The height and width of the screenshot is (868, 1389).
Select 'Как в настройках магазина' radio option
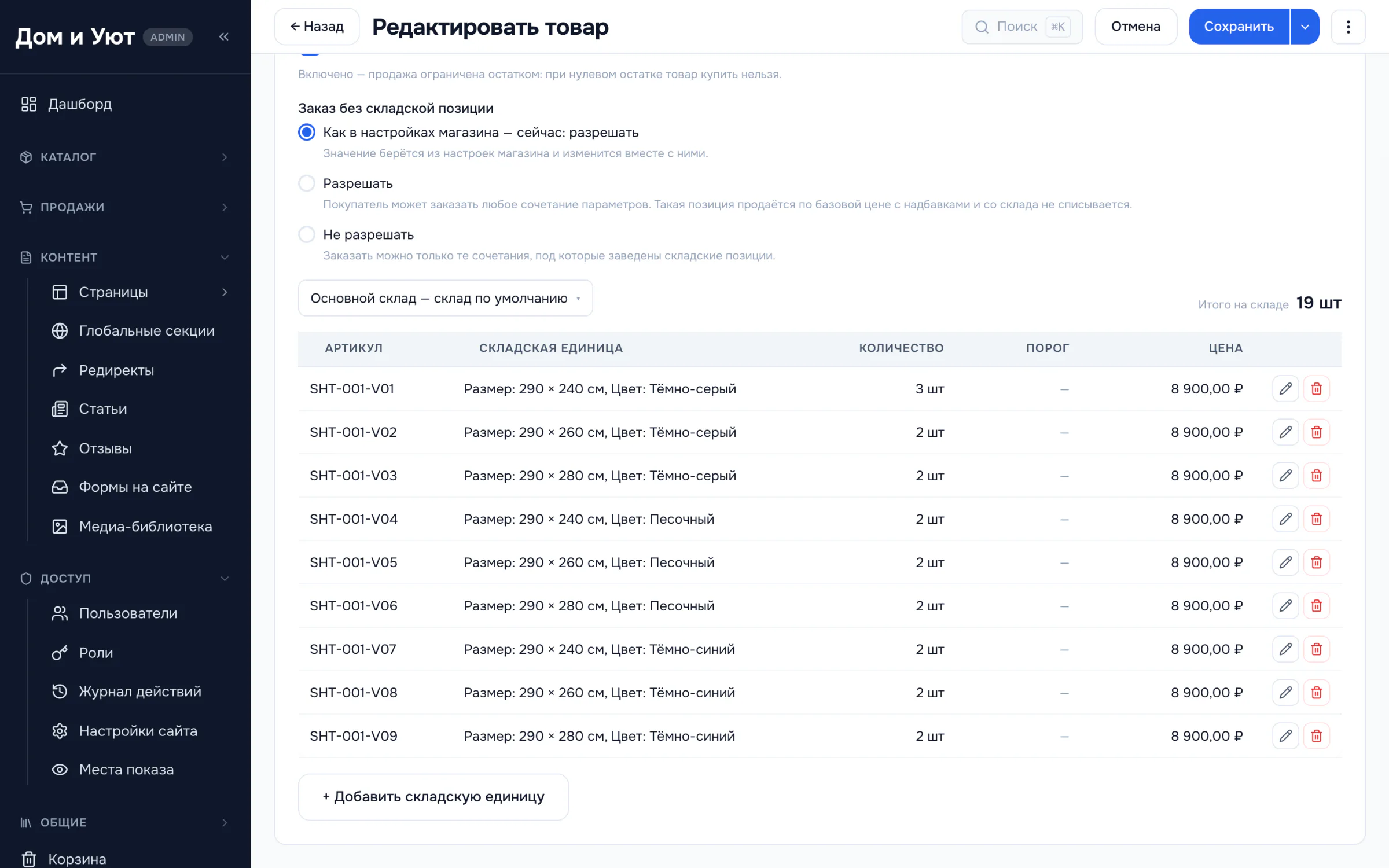click(x=307, y=133)
